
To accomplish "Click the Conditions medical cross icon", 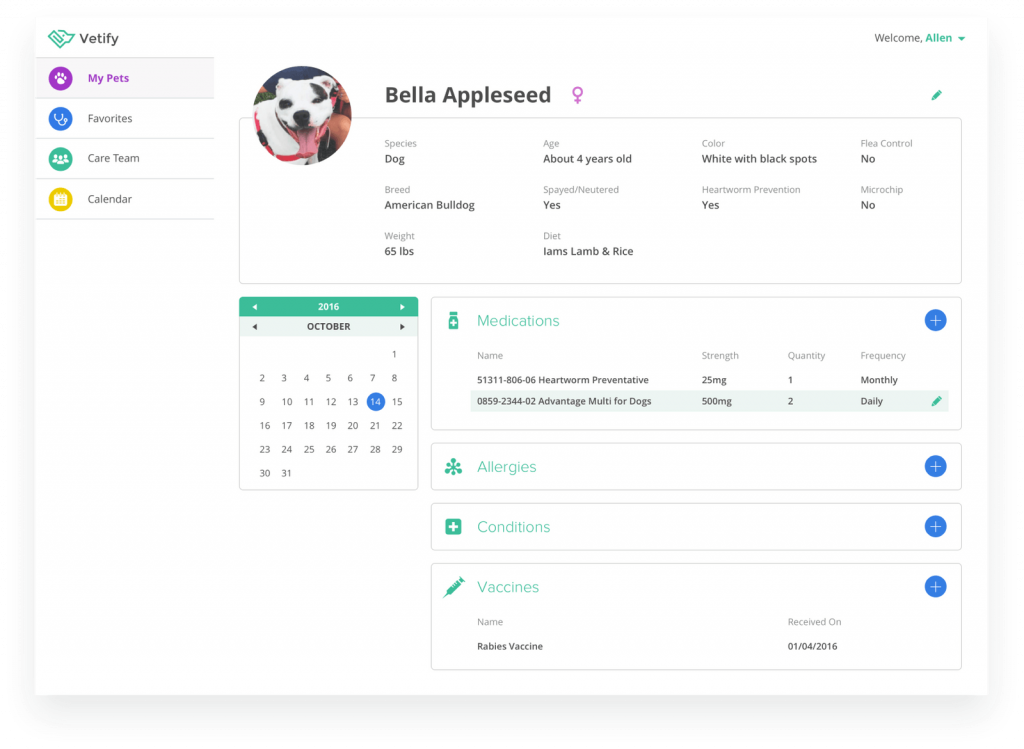I will click(x=454, y=526).
